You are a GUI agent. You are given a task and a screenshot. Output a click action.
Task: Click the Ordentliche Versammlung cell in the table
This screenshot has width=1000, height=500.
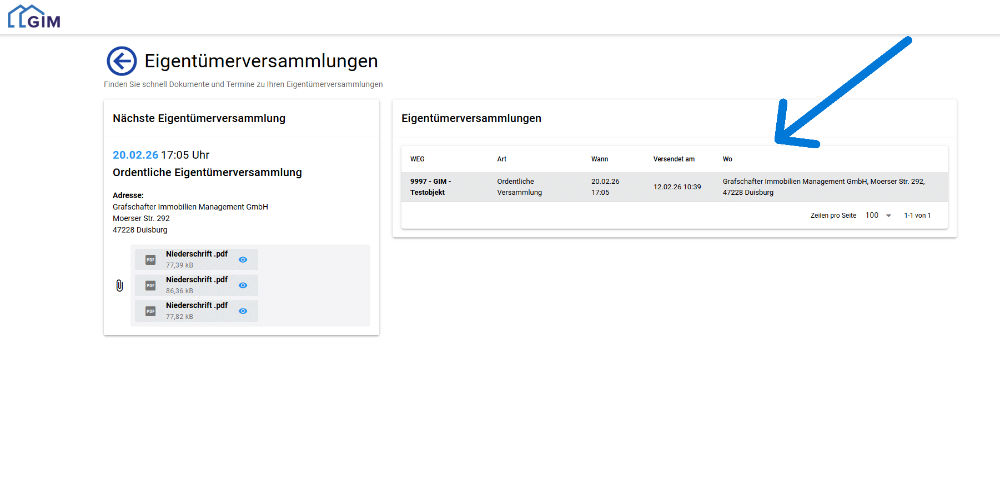coord(519,186)
